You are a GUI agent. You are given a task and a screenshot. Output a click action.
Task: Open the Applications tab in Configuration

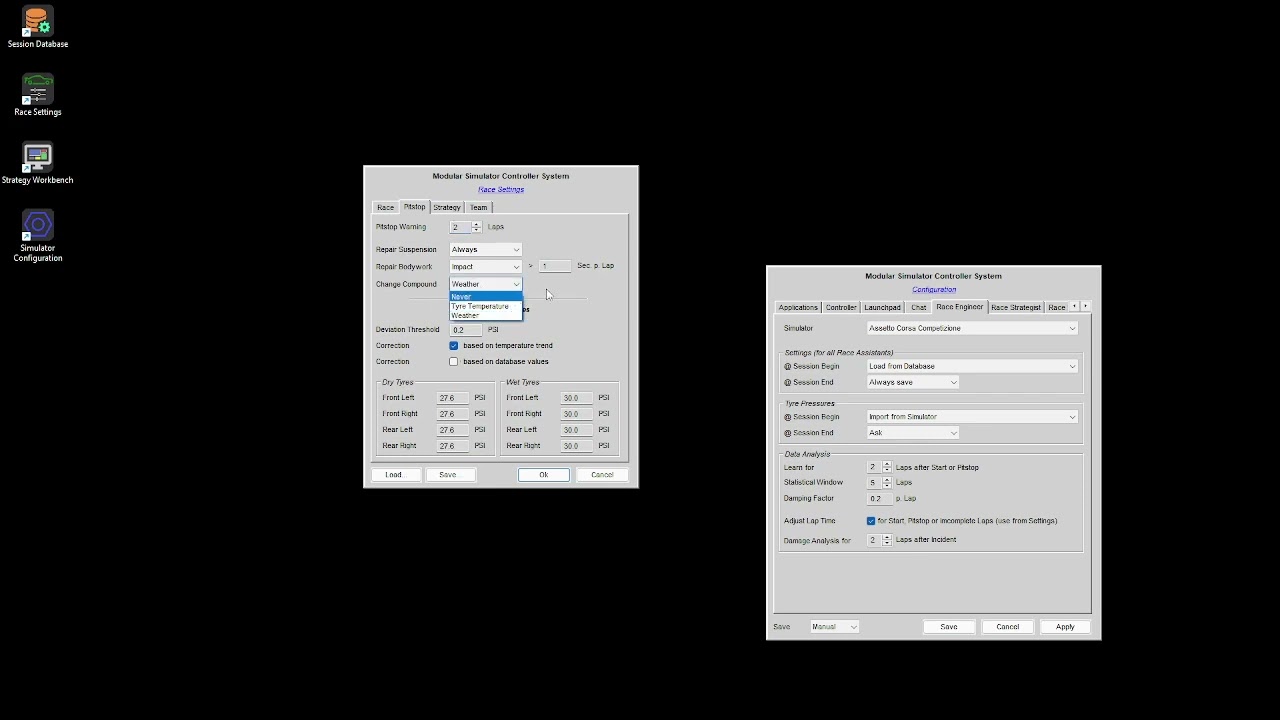798,307
